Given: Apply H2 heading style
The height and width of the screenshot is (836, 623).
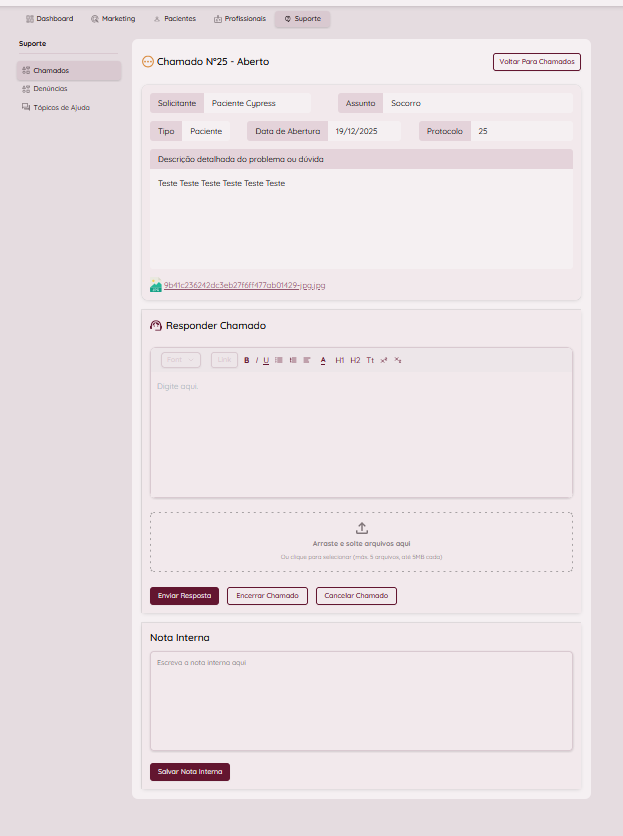Looking at the screenshot, I should pos(355,360).
